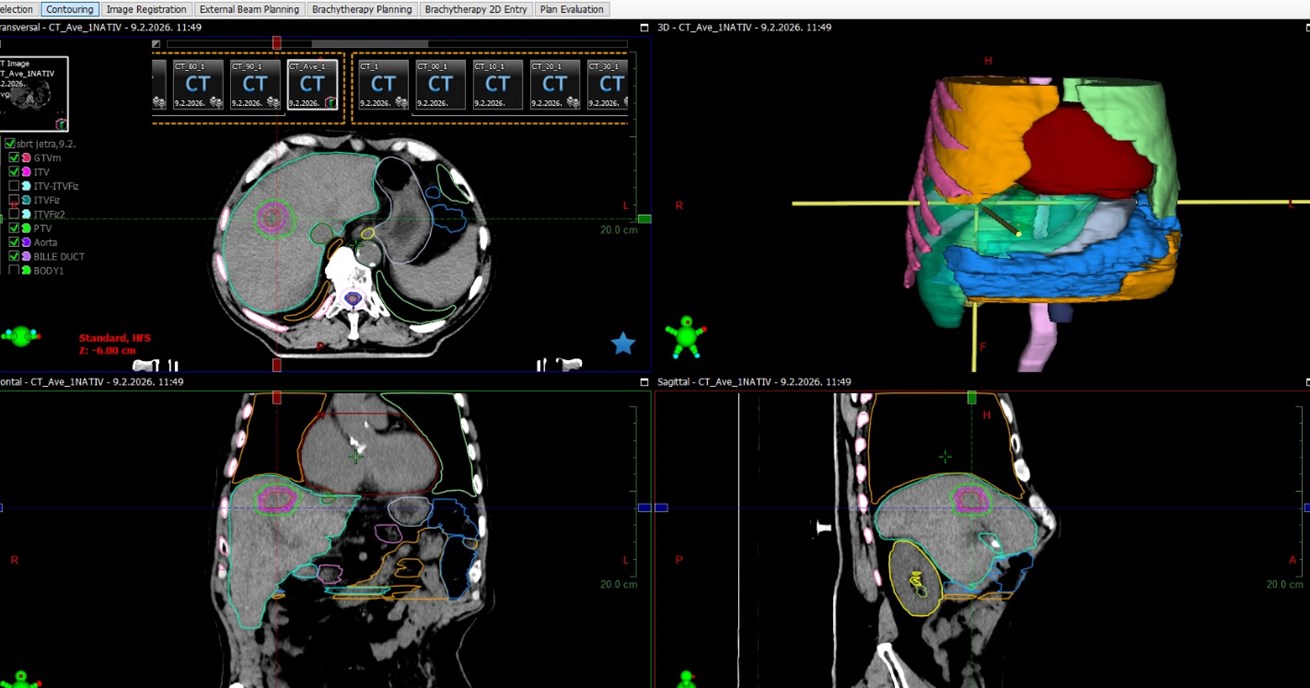Viewport: 1310px width, 688px height.
Task: Maximize the 3D view panel
Action: tap(644, 28)
